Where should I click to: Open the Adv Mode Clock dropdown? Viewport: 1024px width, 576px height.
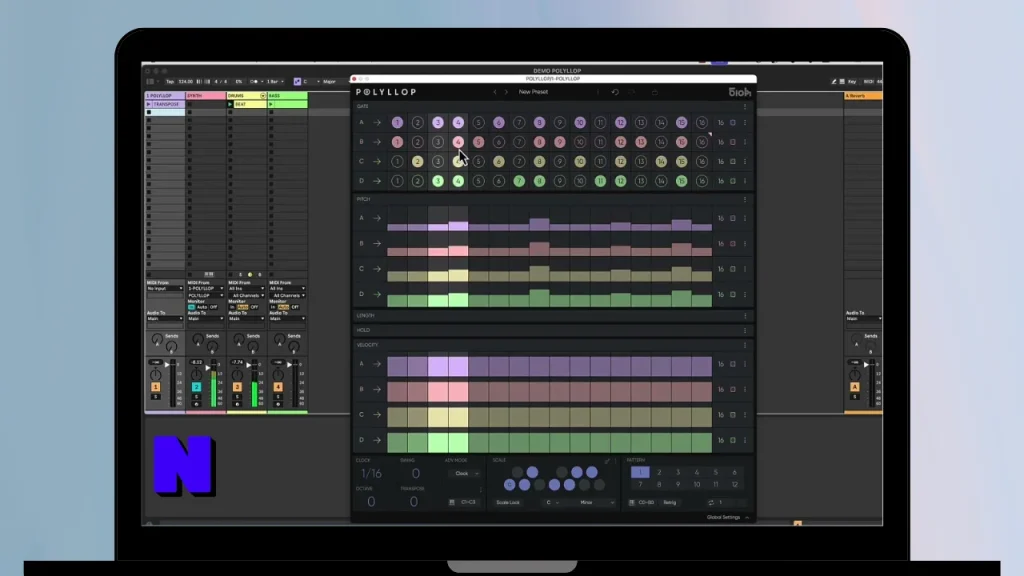[465, 473]
